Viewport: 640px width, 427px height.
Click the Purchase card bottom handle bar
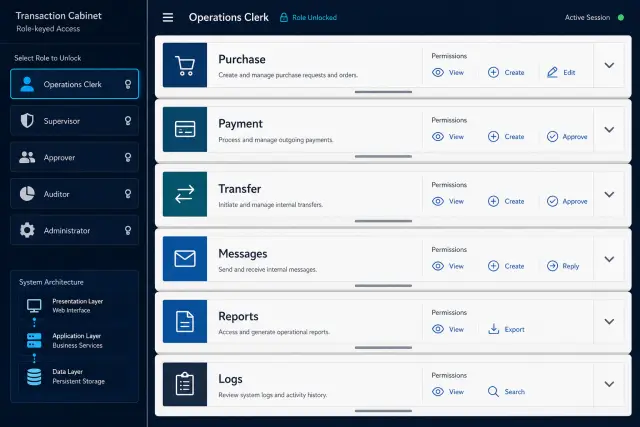tap(383, 92)
